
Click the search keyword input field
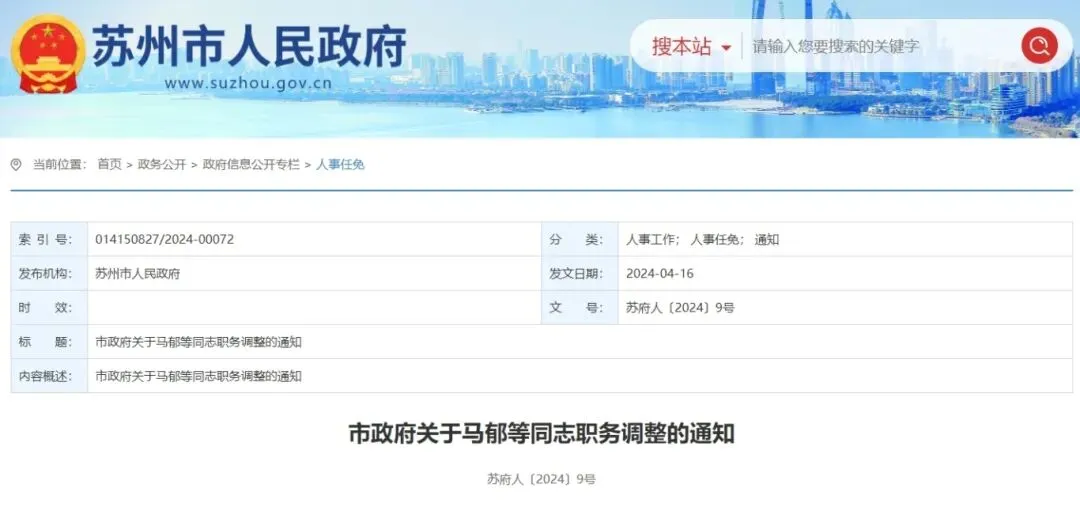[x=880, y=47]
